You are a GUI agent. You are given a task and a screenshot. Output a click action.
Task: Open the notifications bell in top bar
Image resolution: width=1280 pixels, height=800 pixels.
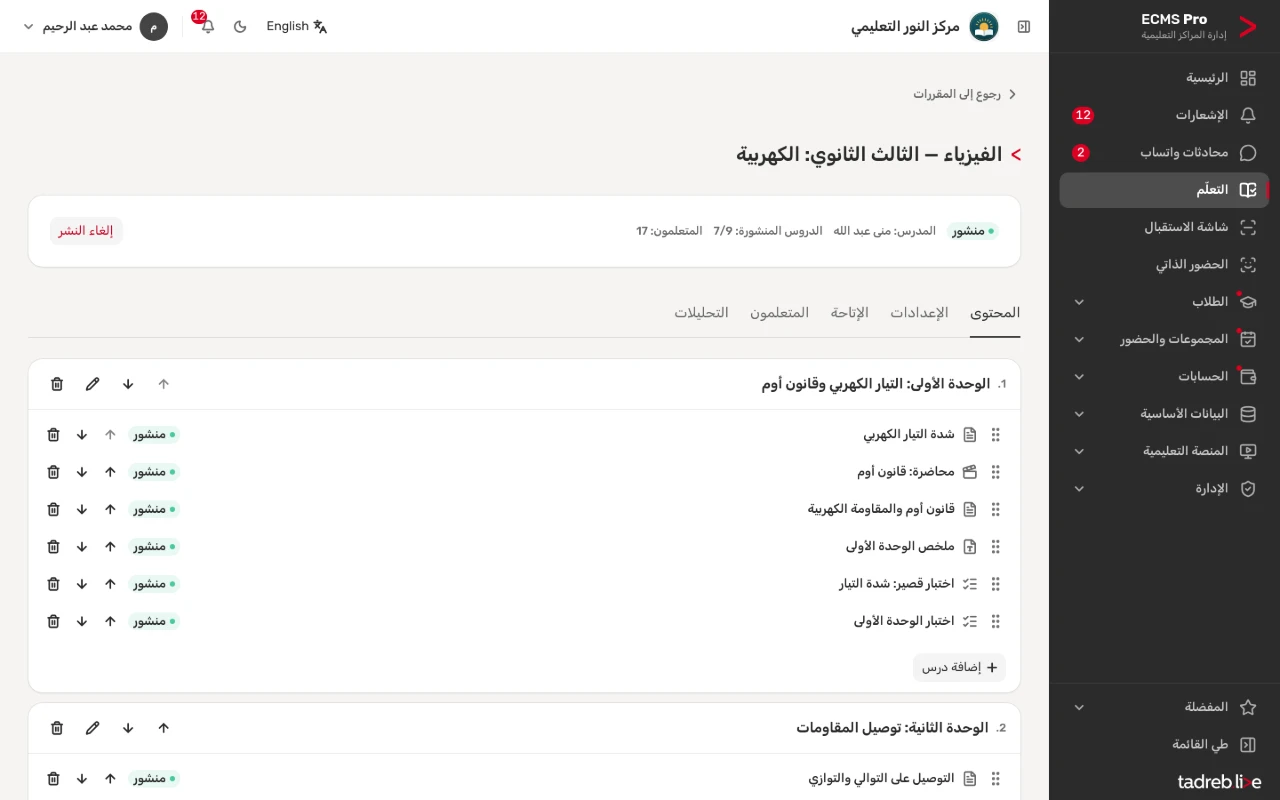208,26
